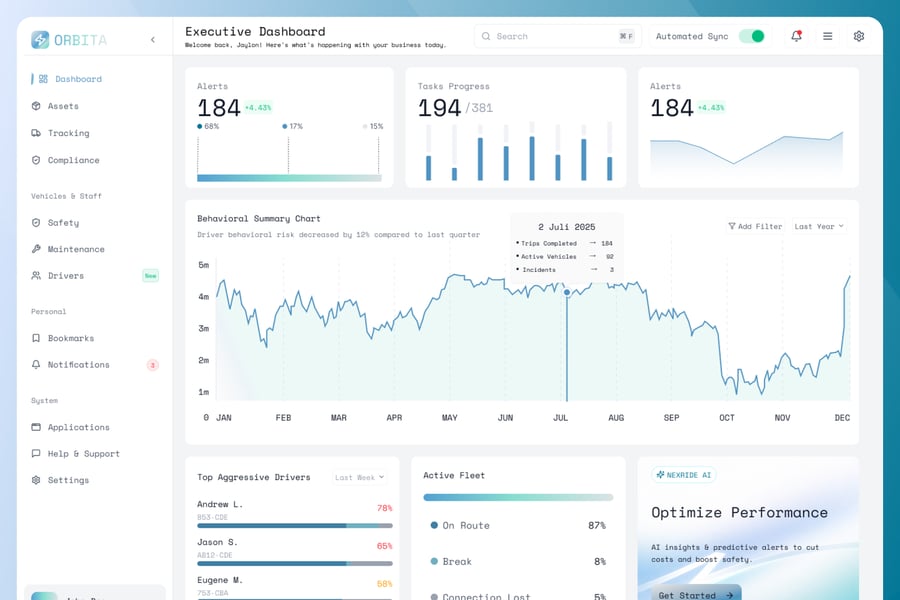Open Drivers menu item

66,276
